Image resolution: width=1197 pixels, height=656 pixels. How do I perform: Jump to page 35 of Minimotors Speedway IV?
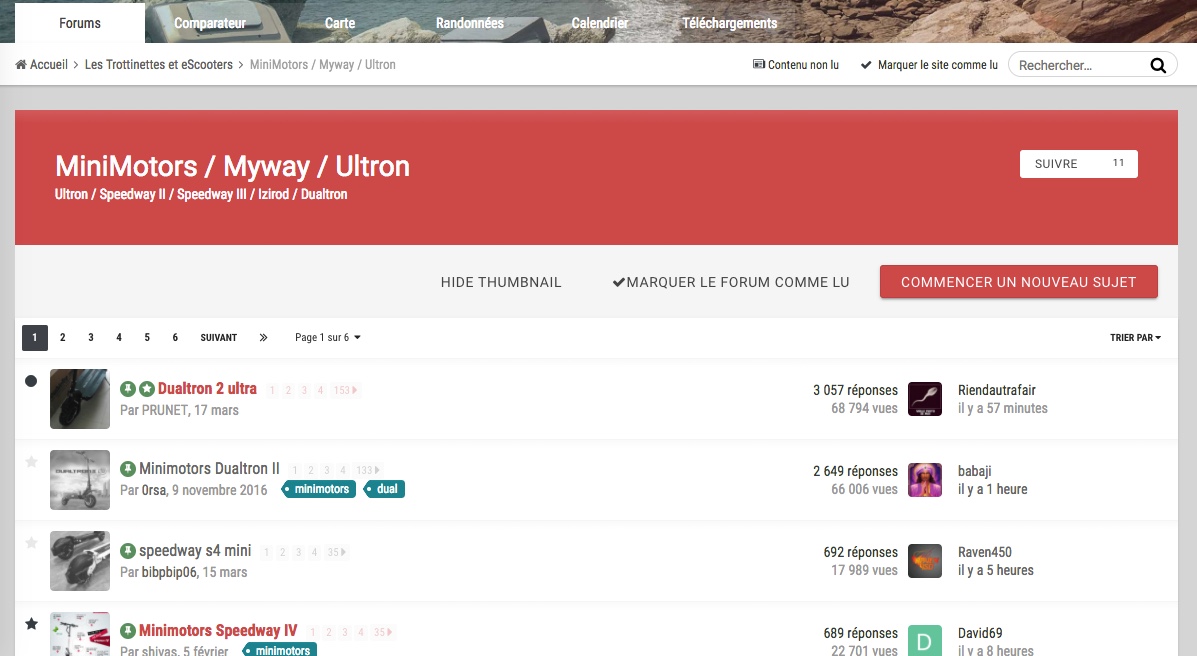(x=383, y=632)
